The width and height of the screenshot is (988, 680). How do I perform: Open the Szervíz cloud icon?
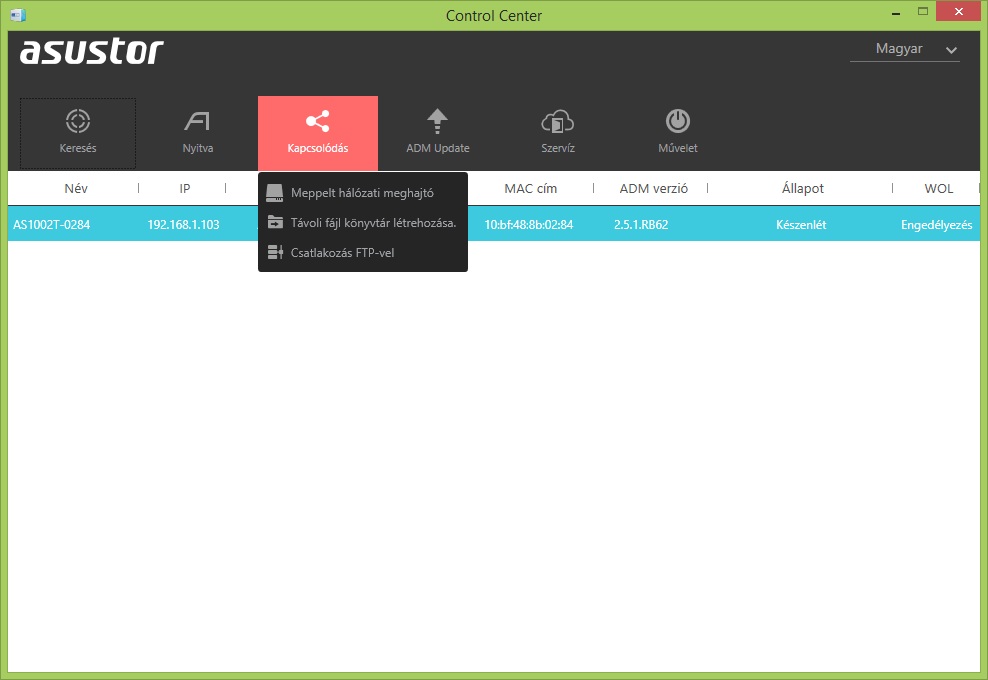point(558,121)
